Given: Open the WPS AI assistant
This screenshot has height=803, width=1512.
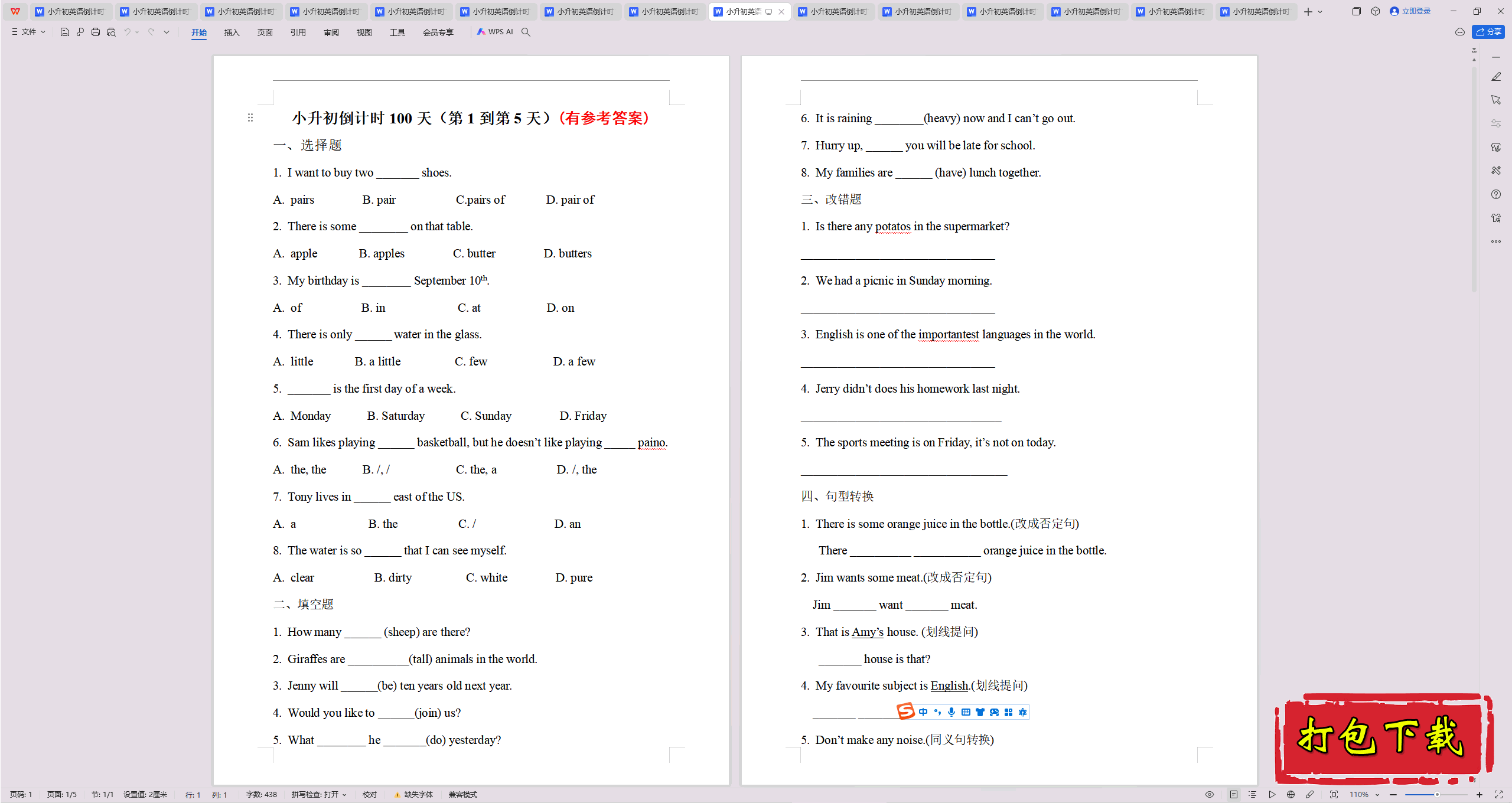Looking at the screenshot, I should pos(495,32).
